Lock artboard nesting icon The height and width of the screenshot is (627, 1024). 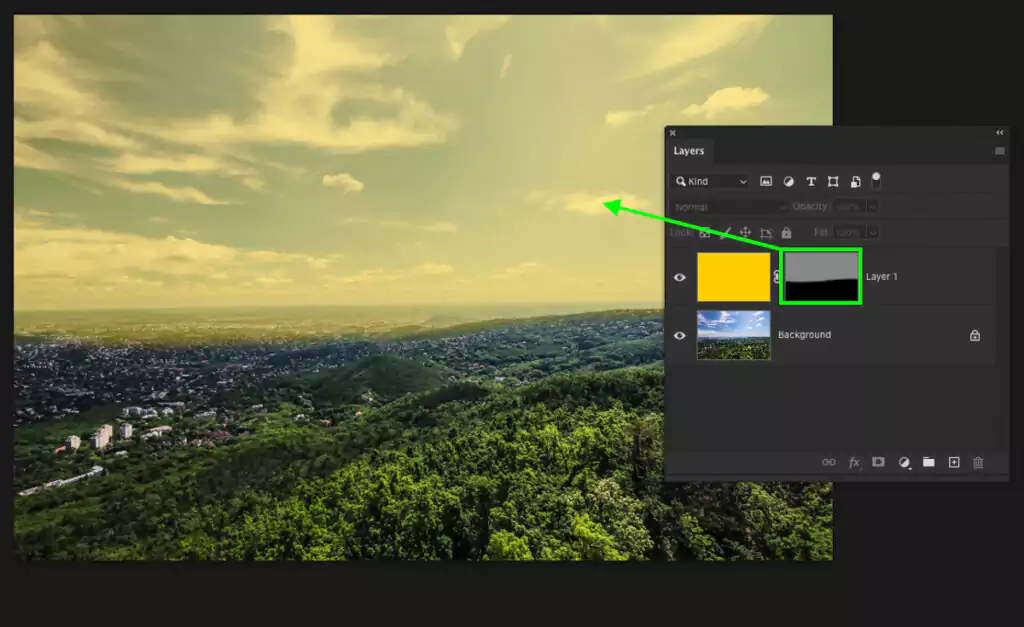pyautogui.click(x=766, y=233)
